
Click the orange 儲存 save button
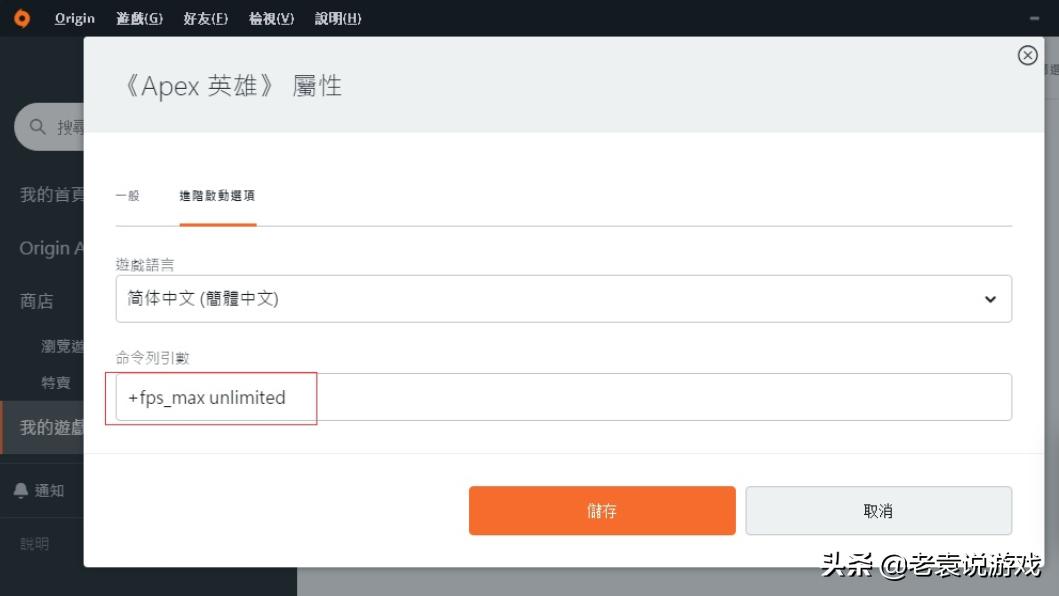pos(602,510)
